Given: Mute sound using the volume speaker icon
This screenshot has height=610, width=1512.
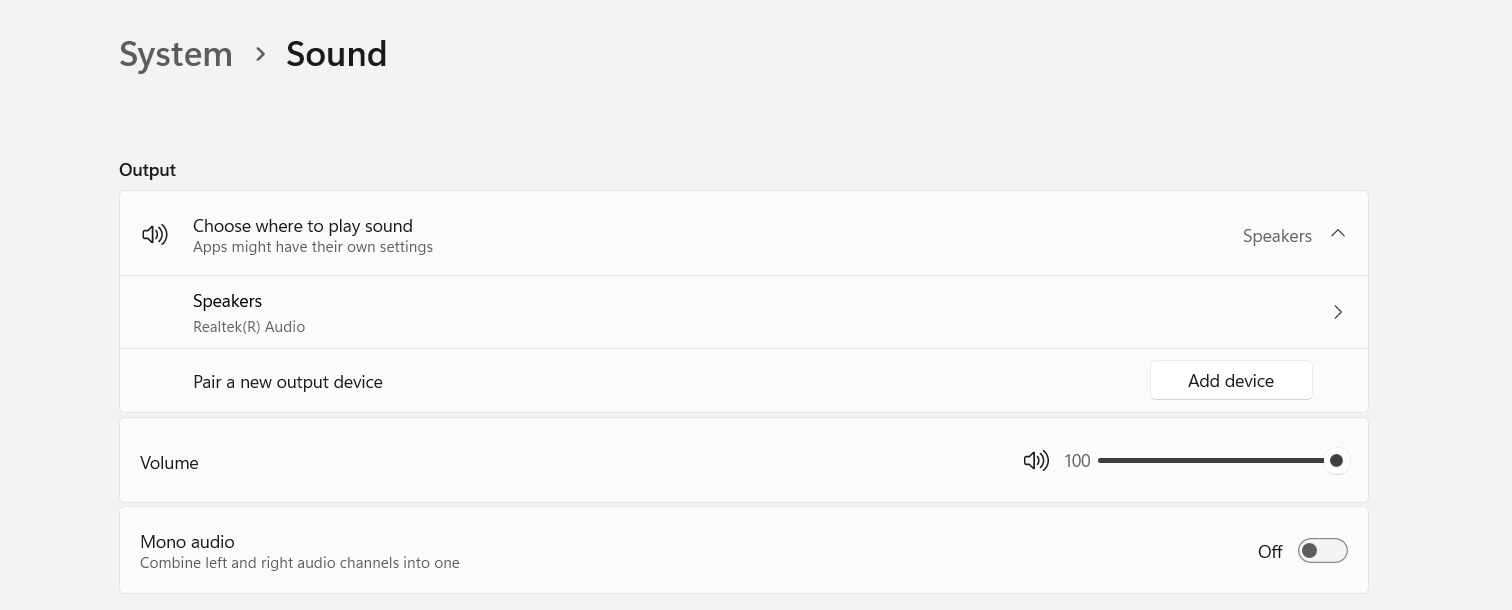Looking at the screenshot, I should (x=1036, y=461).
